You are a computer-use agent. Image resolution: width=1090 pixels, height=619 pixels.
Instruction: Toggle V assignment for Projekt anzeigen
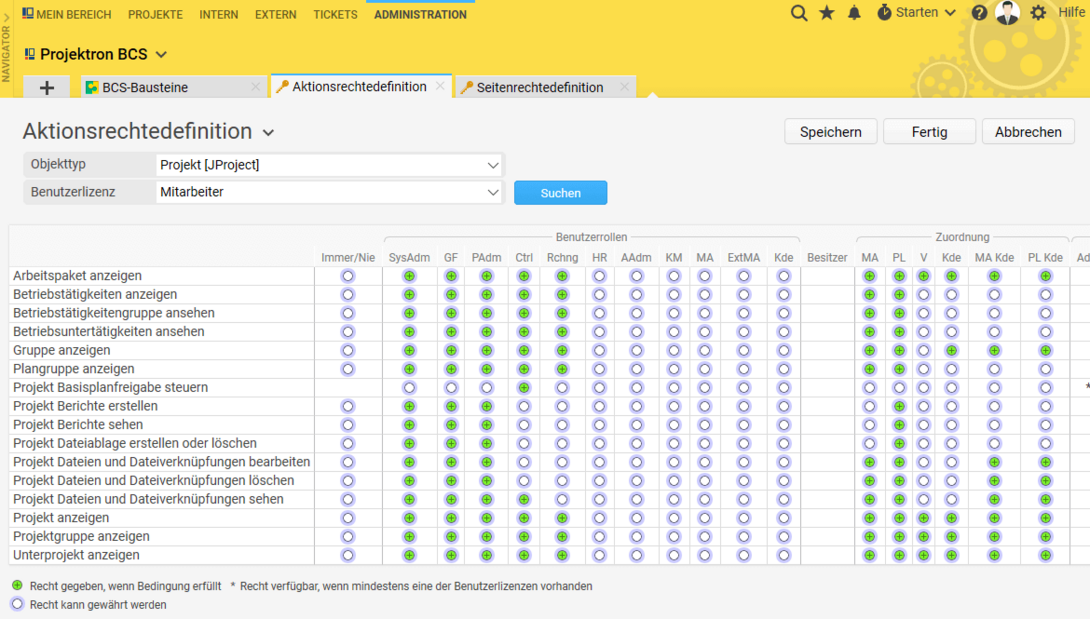point(923,518)
